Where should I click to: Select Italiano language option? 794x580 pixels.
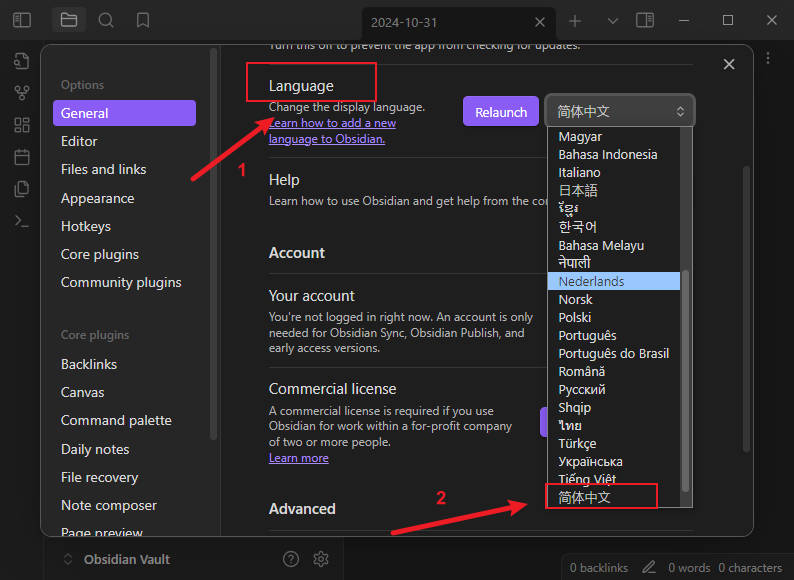coord(613,173)
